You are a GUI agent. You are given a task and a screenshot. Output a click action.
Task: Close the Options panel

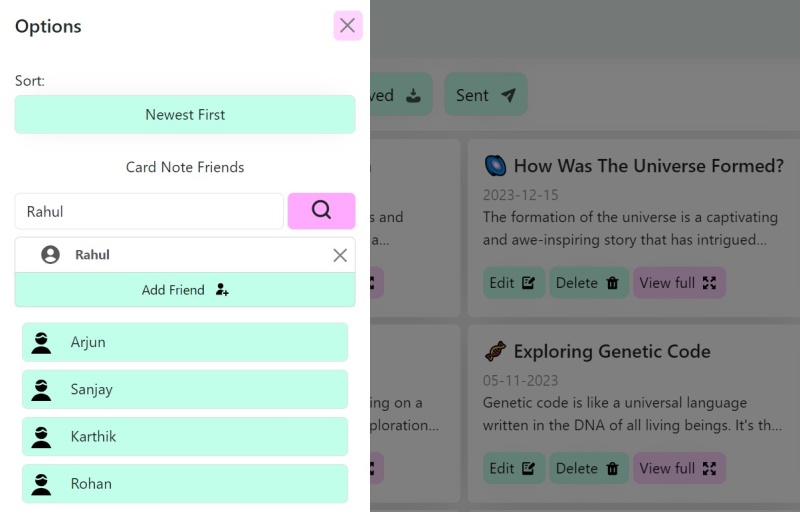pos(347,26)
